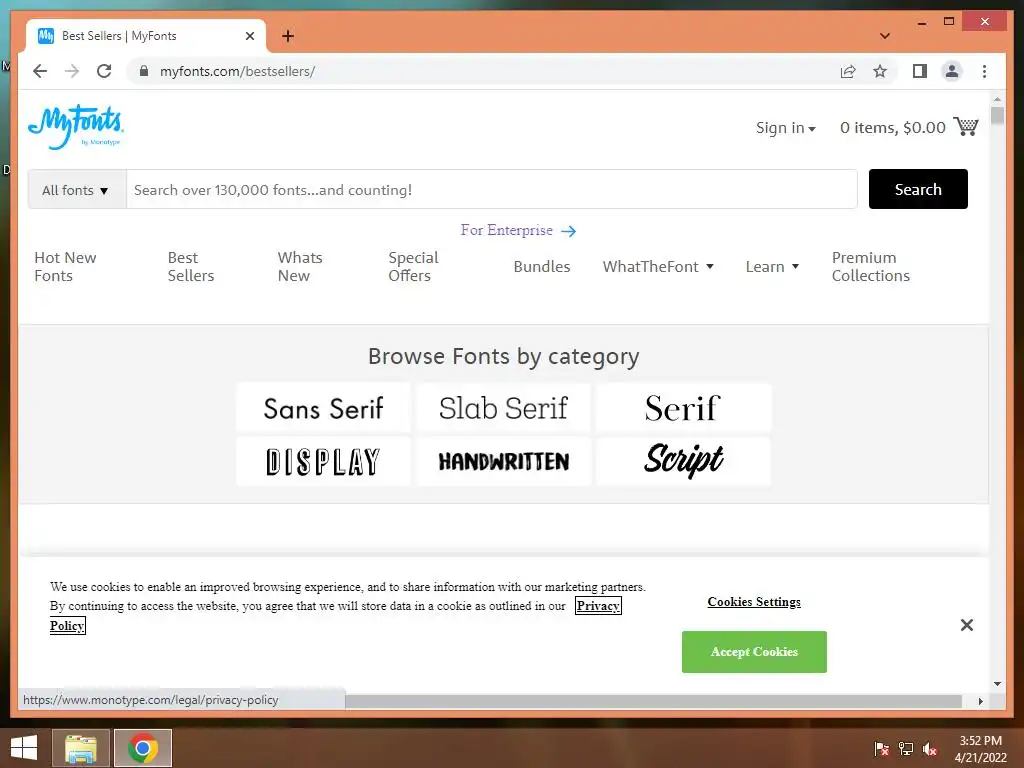1024x768 pixels.
Task: Follow the For Enterprise link
Action: click(518, 231)
